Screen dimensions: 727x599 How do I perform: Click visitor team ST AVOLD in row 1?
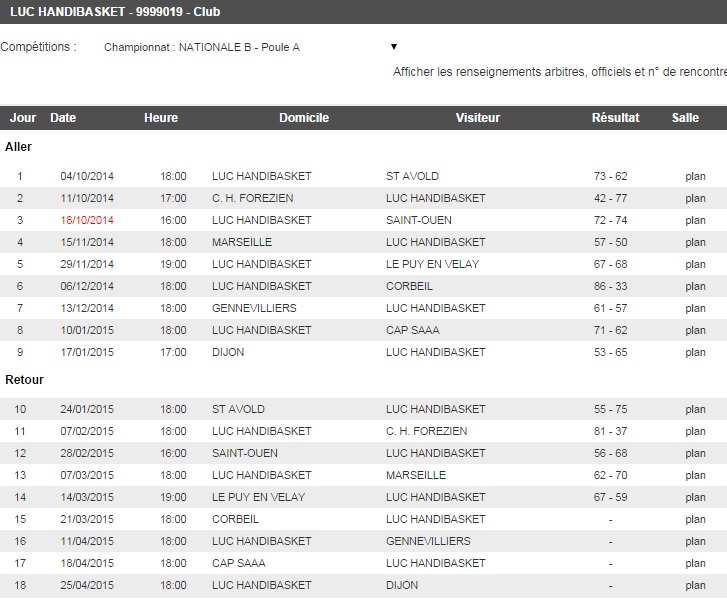412,176
